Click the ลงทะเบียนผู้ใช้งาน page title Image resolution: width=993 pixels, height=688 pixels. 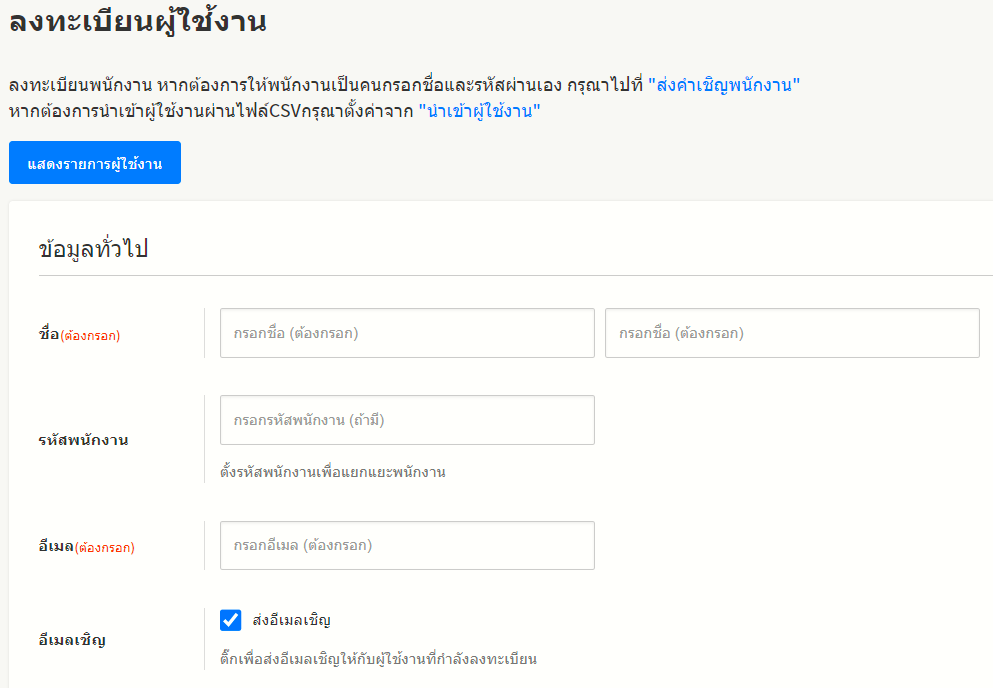tap(137, 22)
